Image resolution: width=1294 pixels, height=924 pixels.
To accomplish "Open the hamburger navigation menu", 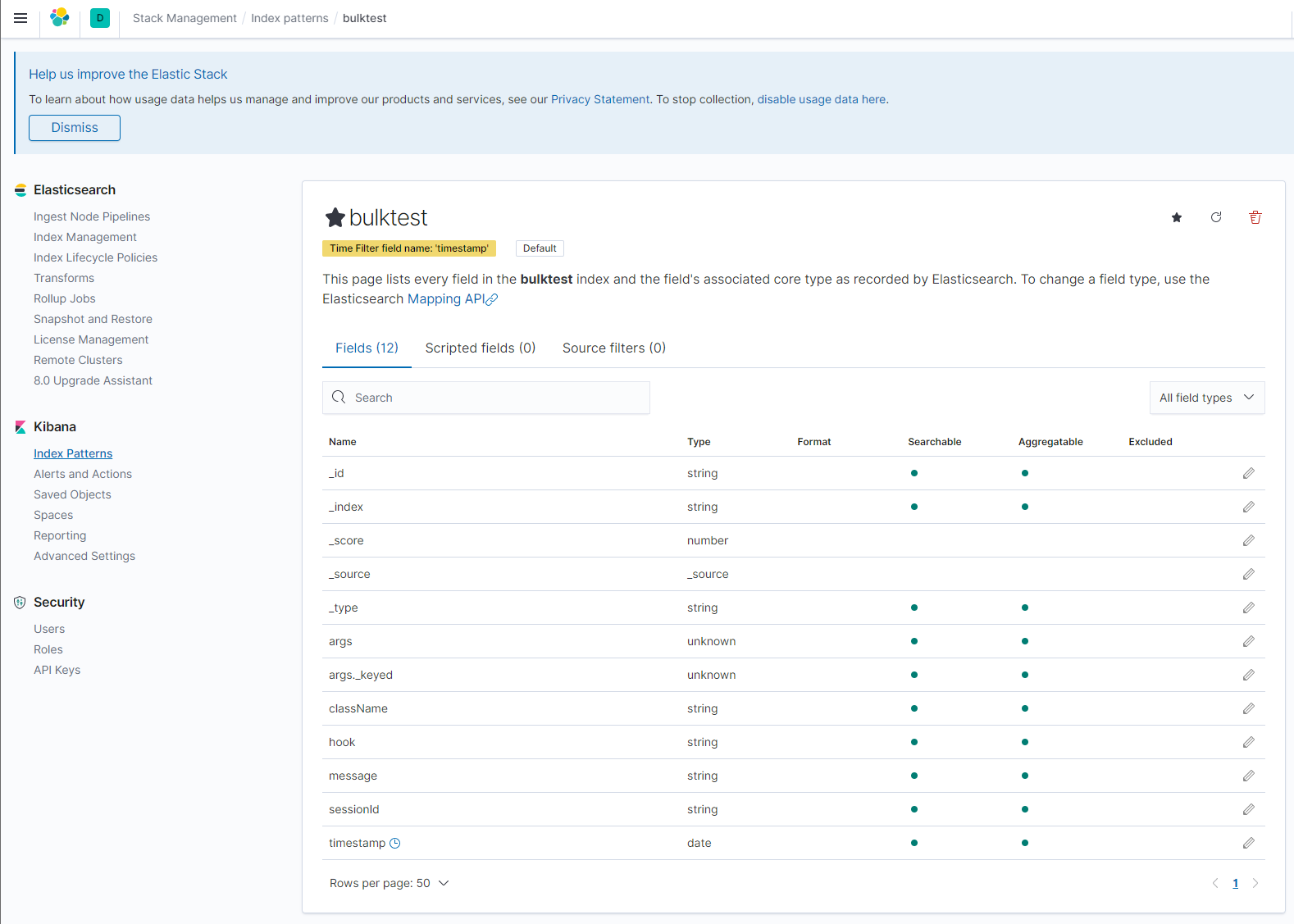I will click(x=21, y=18).
